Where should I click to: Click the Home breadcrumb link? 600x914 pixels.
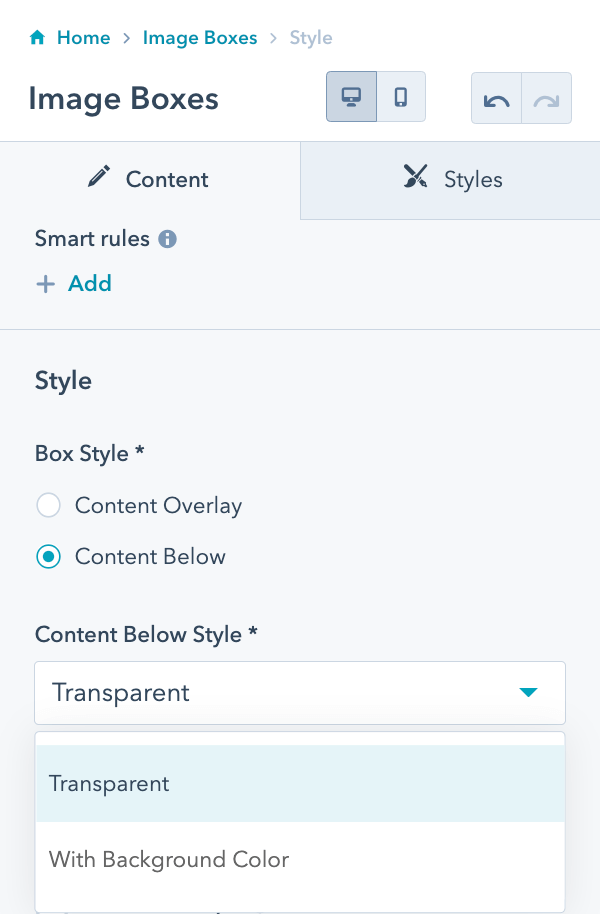click(83, 38)
